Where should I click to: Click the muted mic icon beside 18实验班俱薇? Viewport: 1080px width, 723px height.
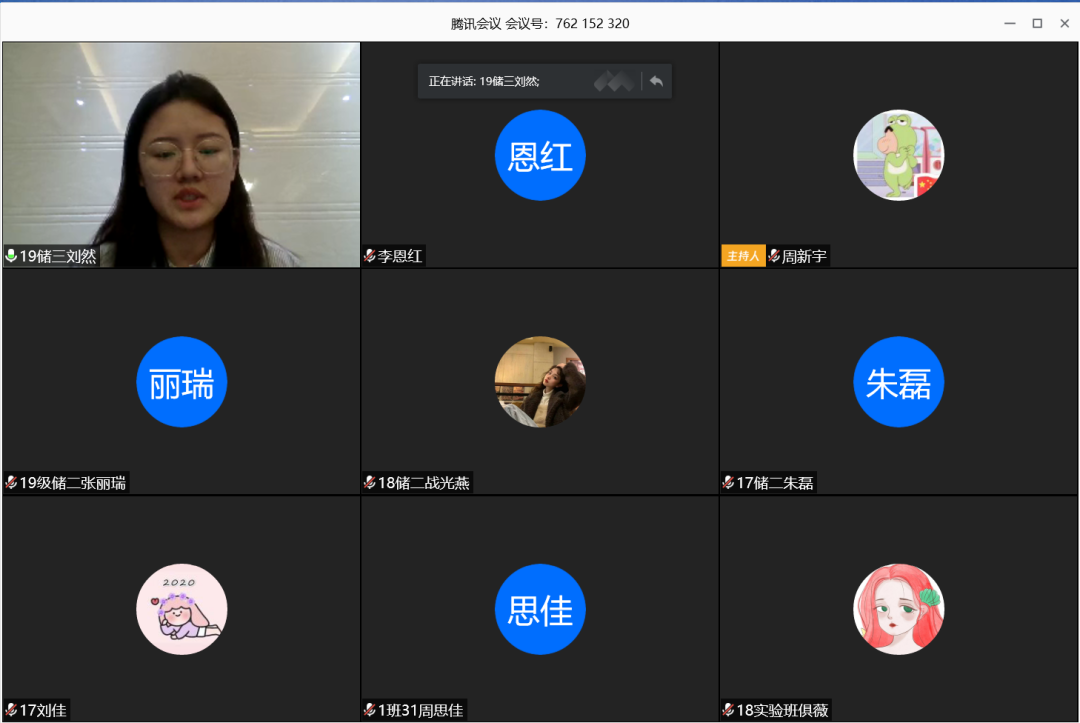[x=728, y=710]
